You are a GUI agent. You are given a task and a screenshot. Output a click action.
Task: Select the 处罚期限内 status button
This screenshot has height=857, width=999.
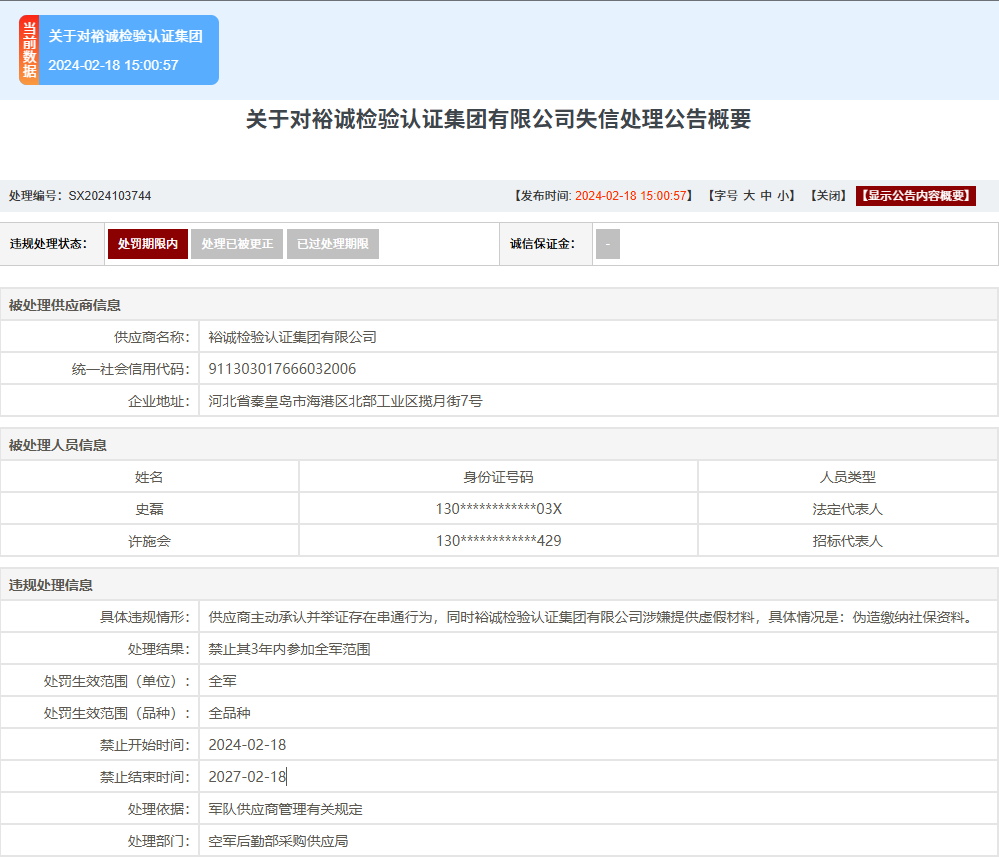click(x=147, y=244)
